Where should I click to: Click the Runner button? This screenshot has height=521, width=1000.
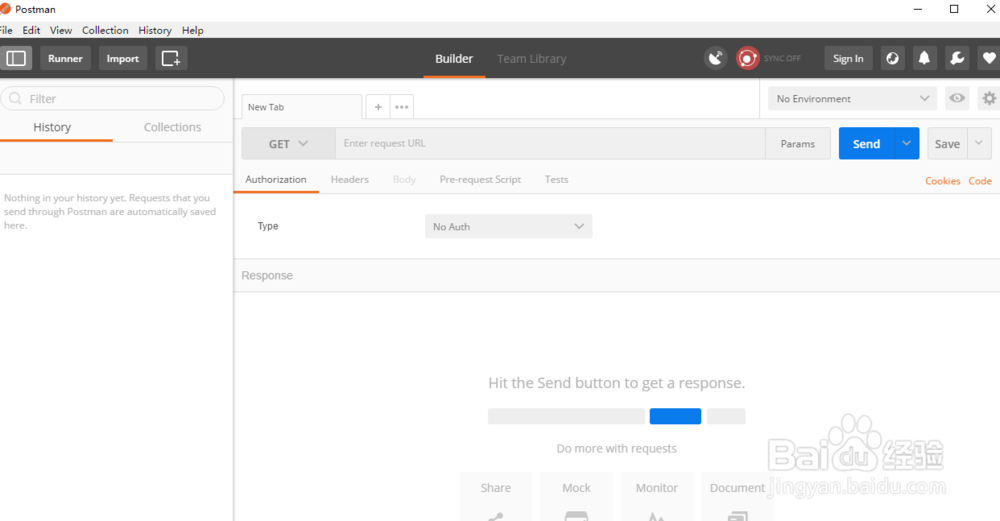[65, 58]
